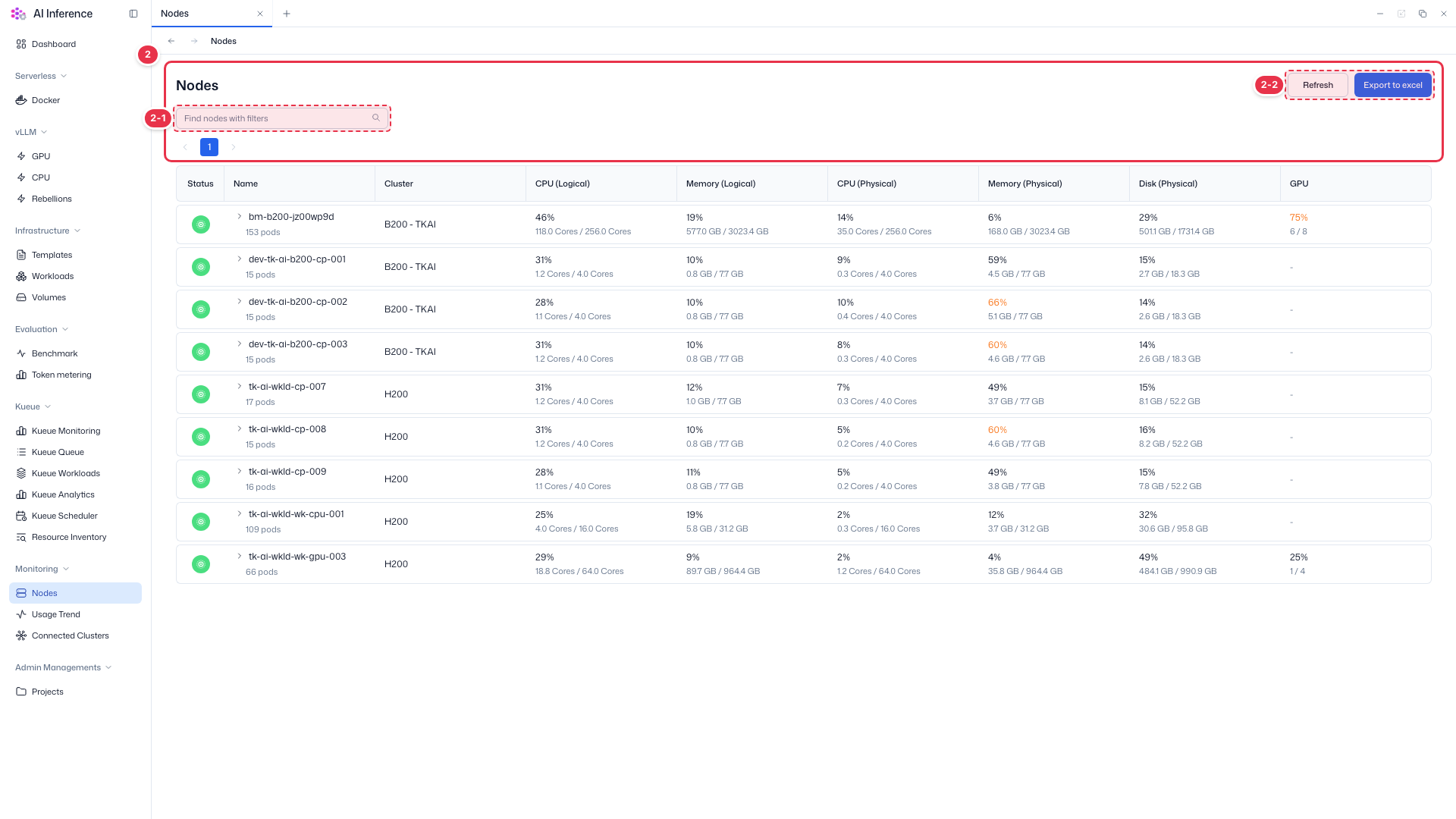The image size is (1456, 819).
Task: Click the Find nodes with filters field
Action: click(282, 118)
